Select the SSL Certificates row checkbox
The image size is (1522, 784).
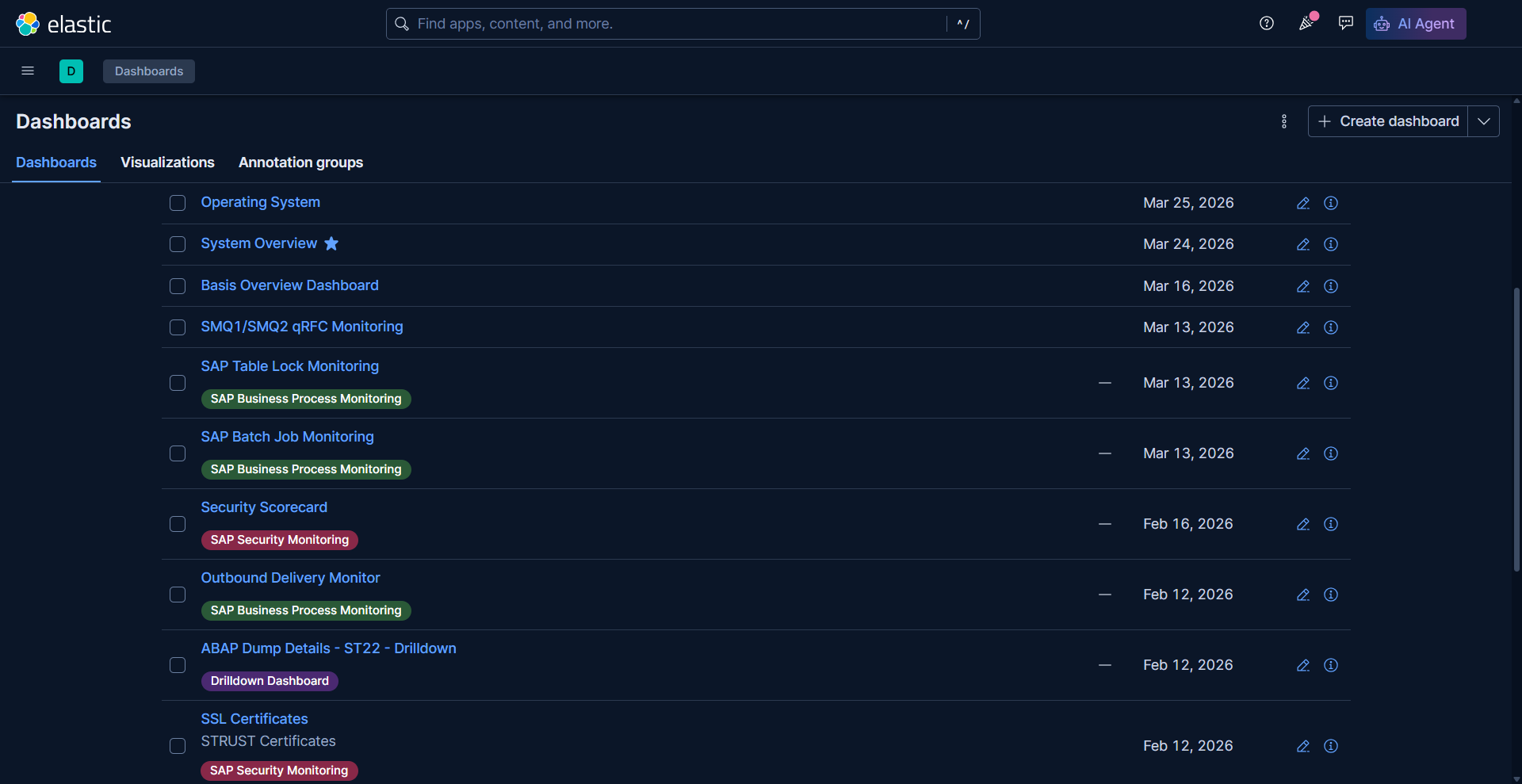point(178,746)
